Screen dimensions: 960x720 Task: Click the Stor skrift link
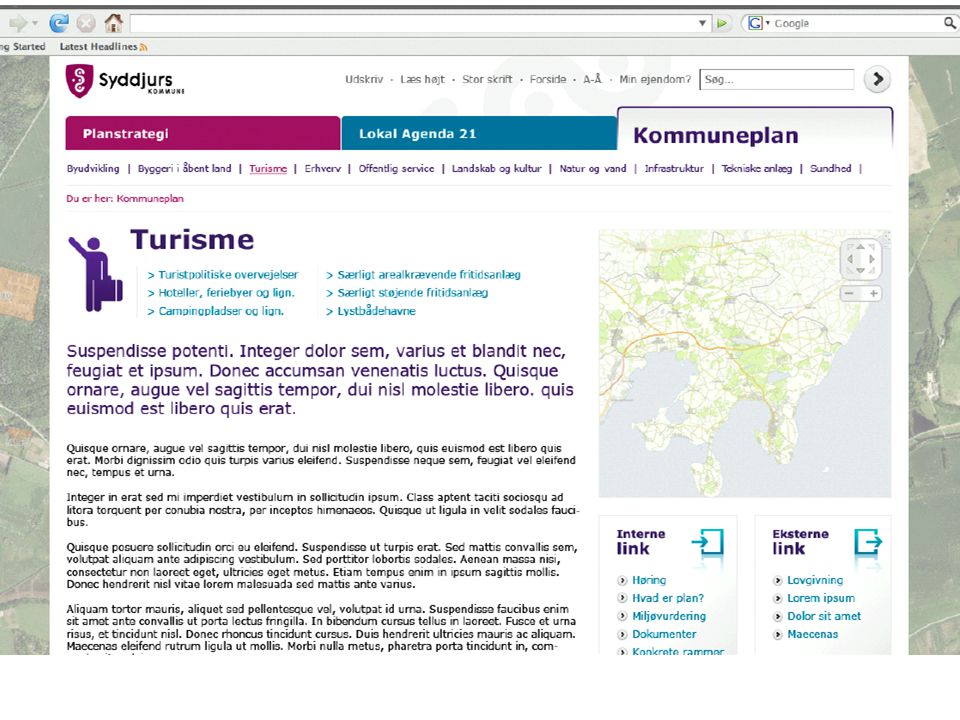tap(487, 79)
